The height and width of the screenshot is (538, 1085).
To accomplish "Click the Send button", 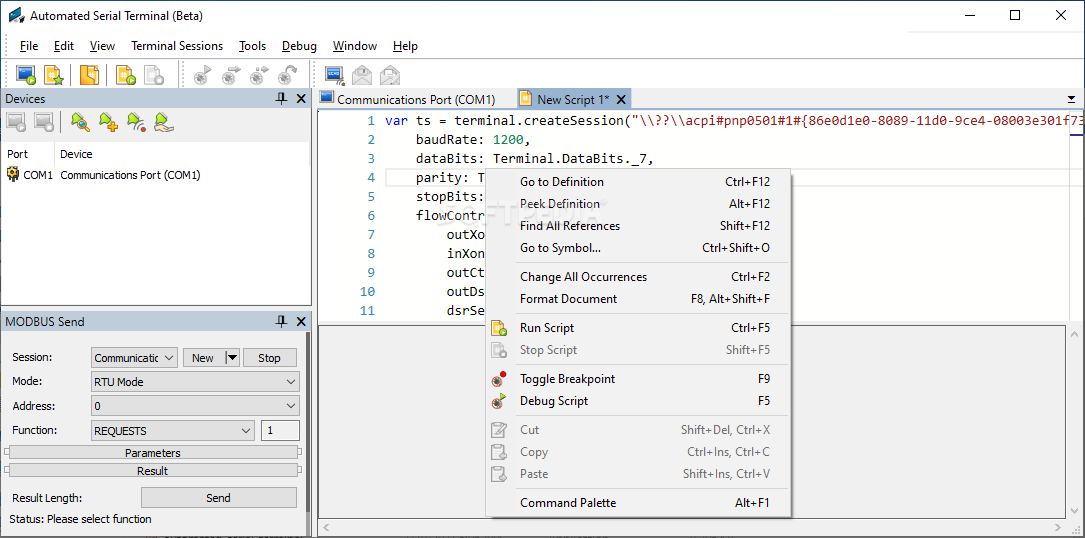I will (219, 498).
